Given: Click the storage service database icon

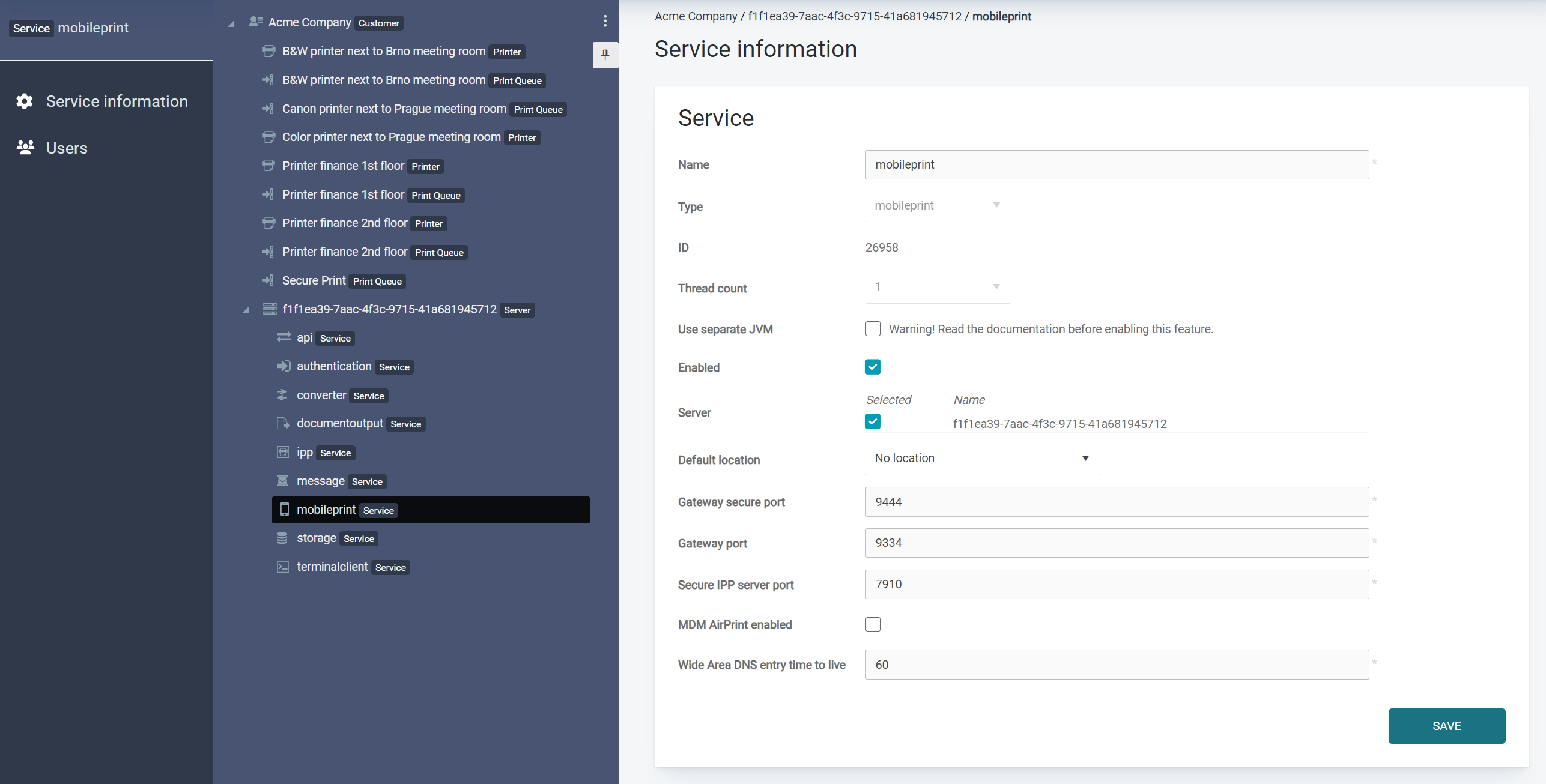Looking at the screenshot, I should pos(282,538).
